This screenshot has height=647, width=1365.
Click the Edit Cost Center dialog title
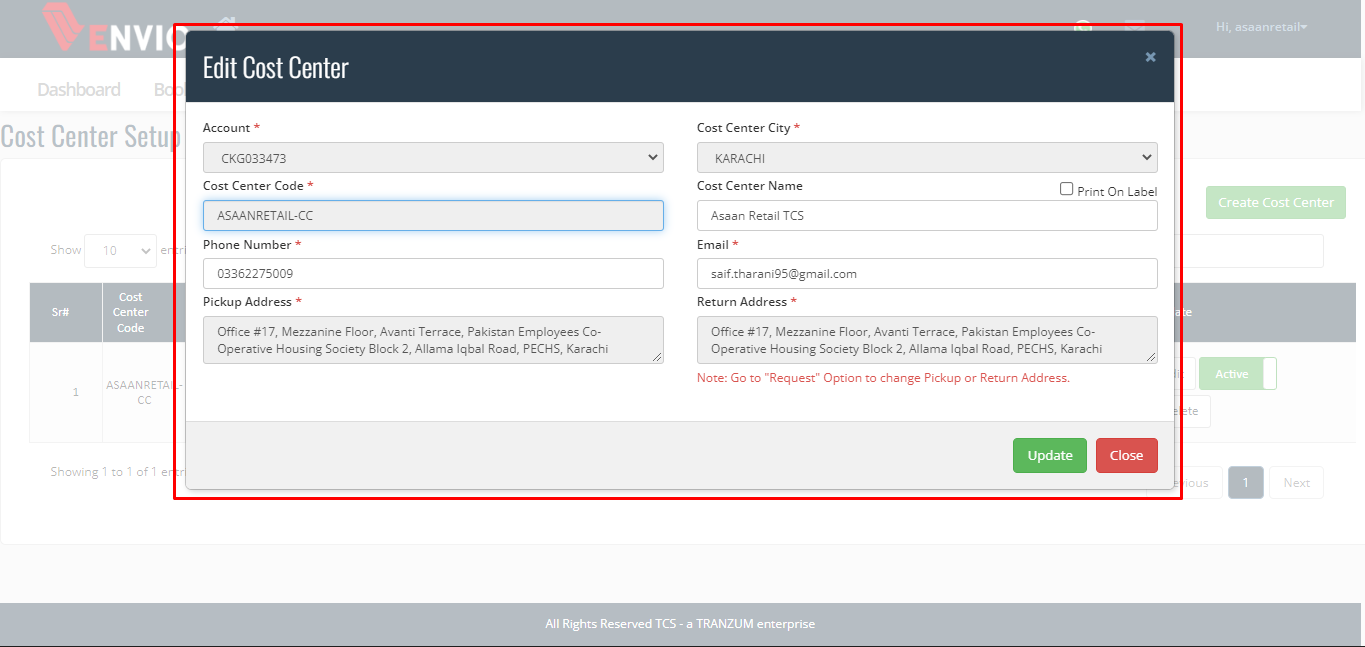tap(275, 68)
